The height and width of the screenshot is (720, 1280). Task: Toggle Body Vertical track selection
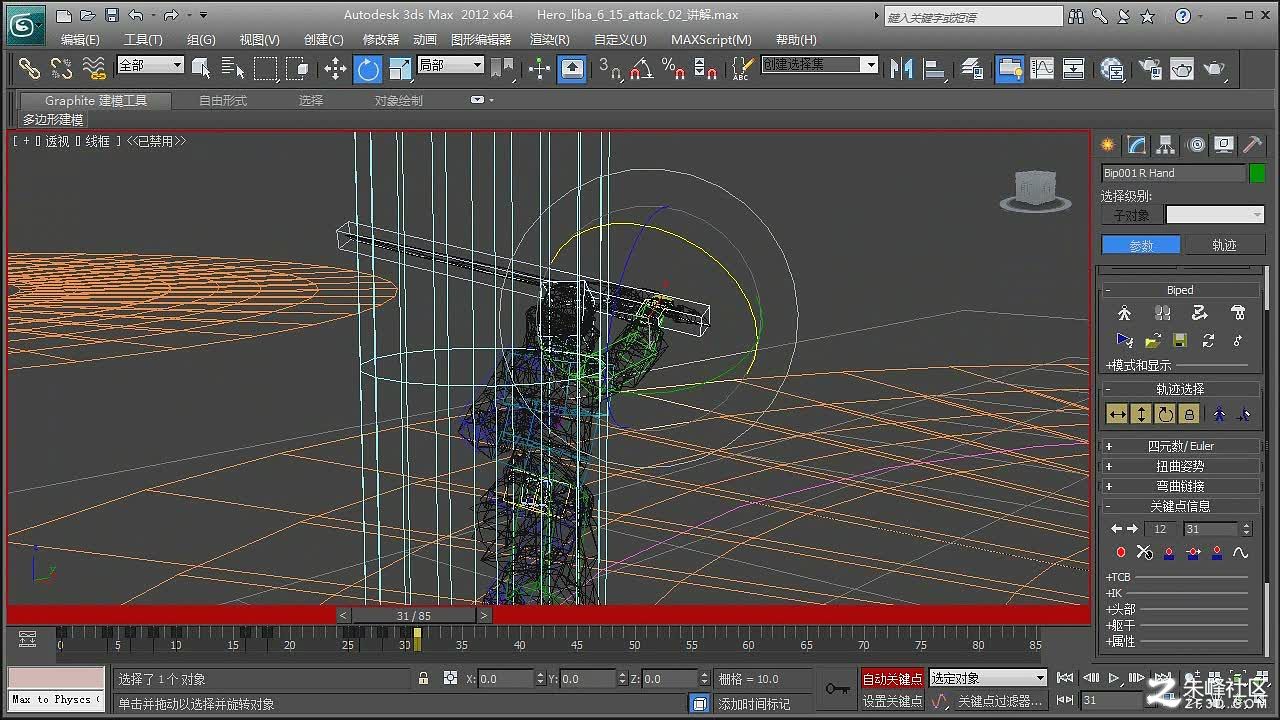(x=1141, y=414)
